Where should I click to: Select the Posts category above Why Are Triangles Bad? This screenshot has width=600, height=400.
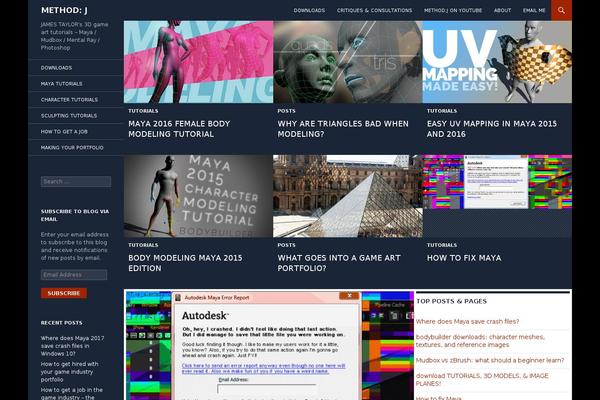(x=286, y=111)
